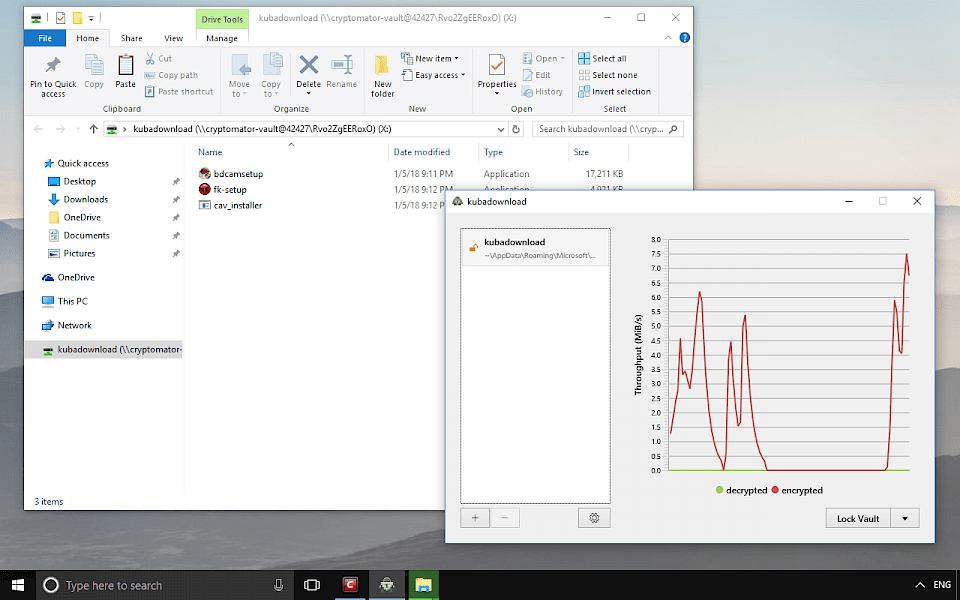Open the File menu tab
Image resolution: width=960 pixels, height=600 pixels.
[x=45, y=38]
